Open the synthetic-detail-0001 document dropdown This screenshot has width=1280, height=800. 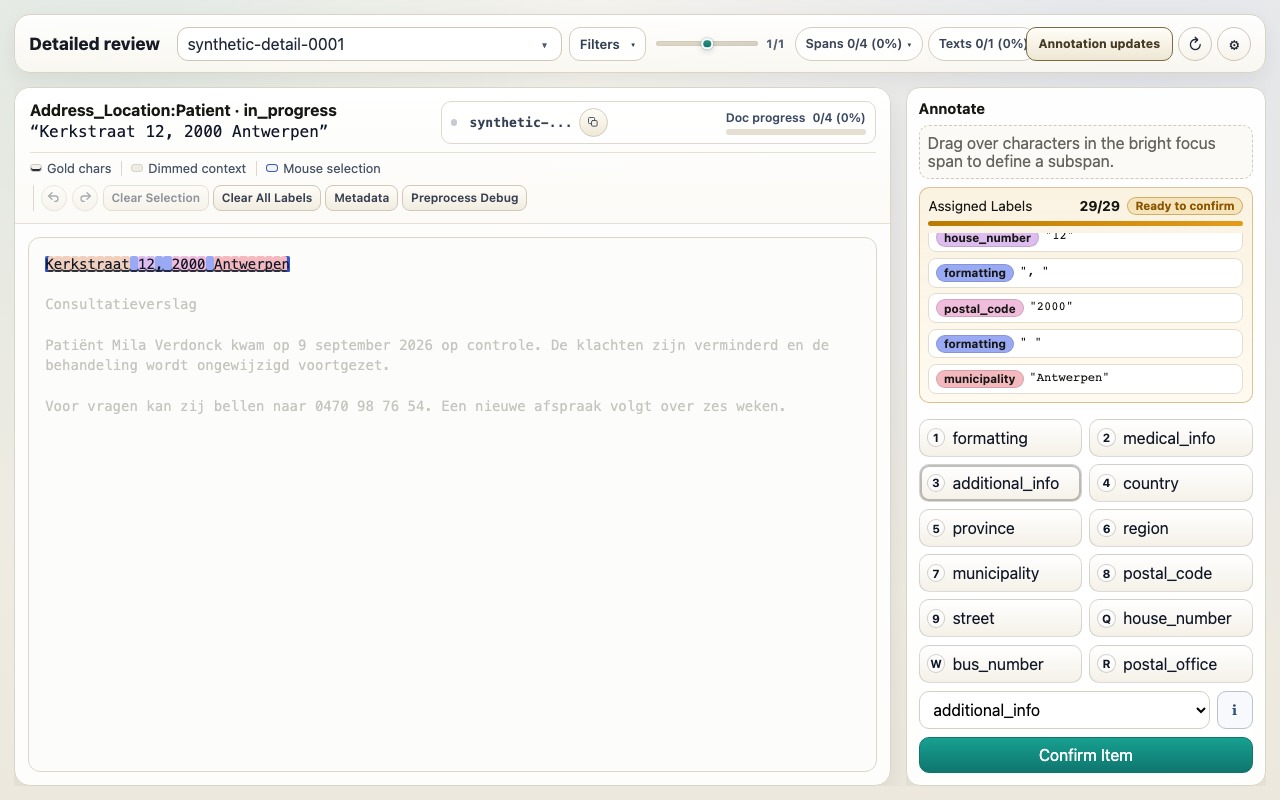coord(369,44)
